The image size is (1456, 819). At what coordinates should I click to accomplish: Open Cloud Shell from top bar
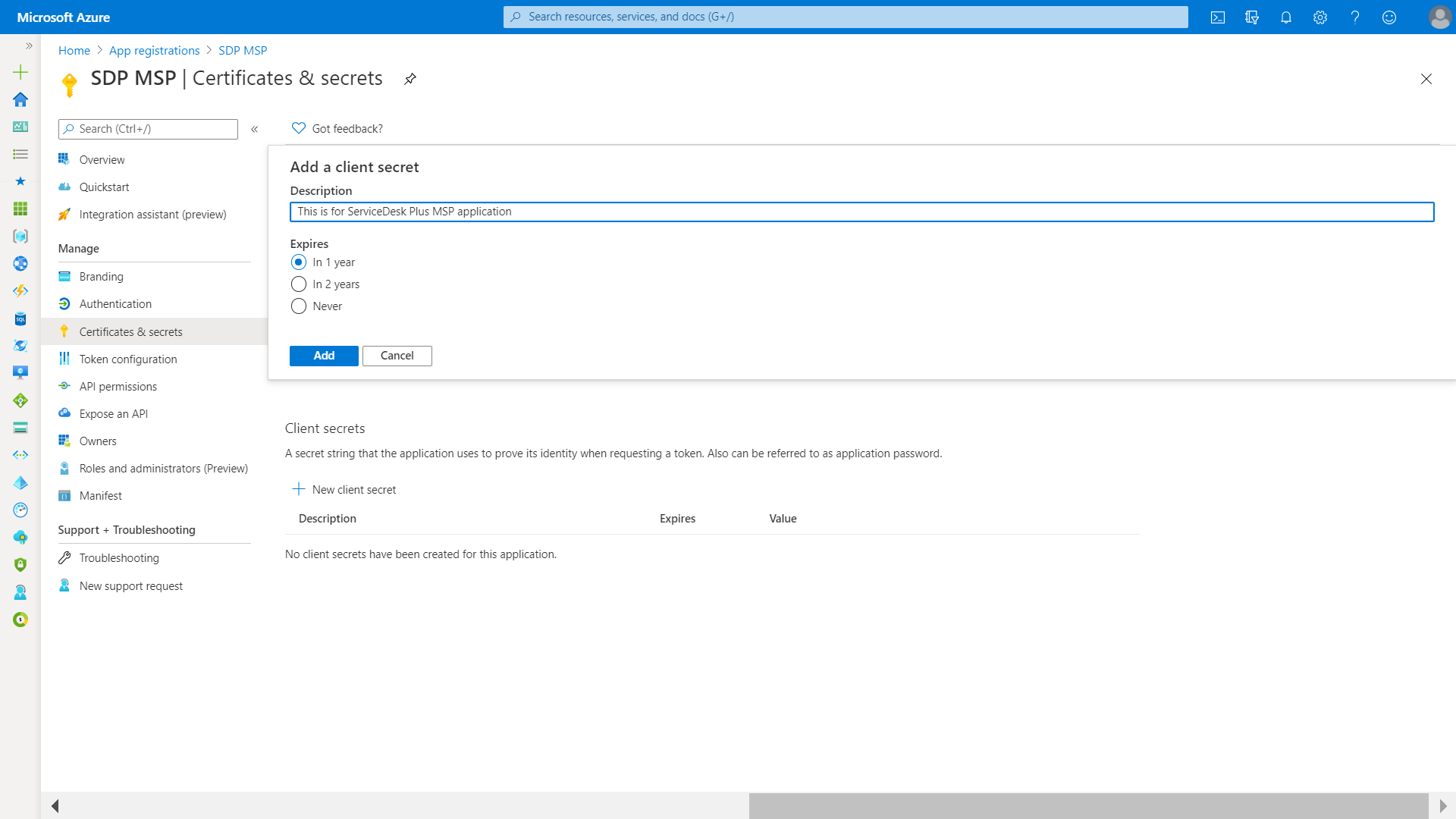pyautogui.click(x=1218, y=17)
